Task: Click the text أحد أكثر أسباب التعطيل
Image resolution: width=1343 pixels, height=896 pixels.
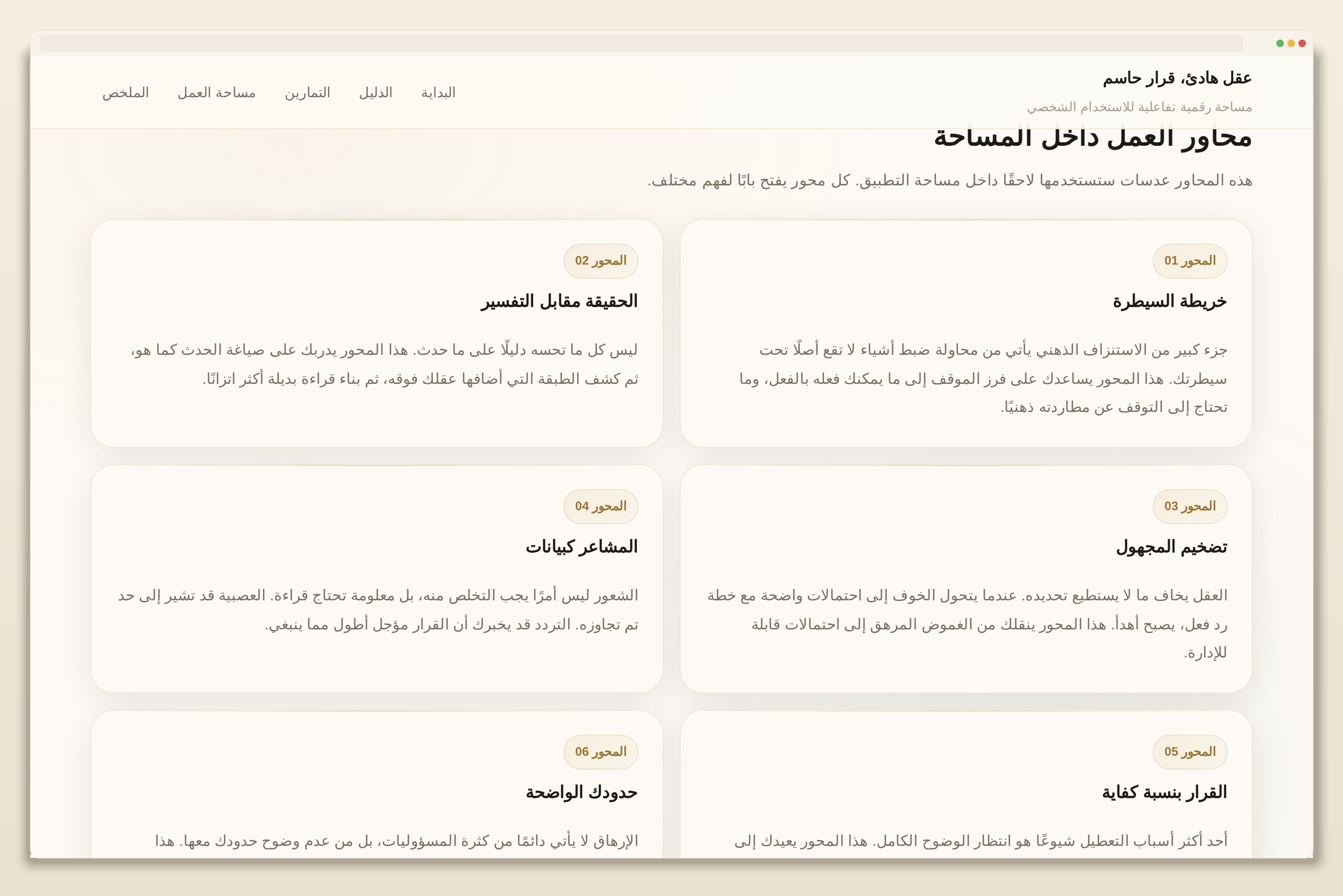Action: pyautogui.click(x=981, y=841)
